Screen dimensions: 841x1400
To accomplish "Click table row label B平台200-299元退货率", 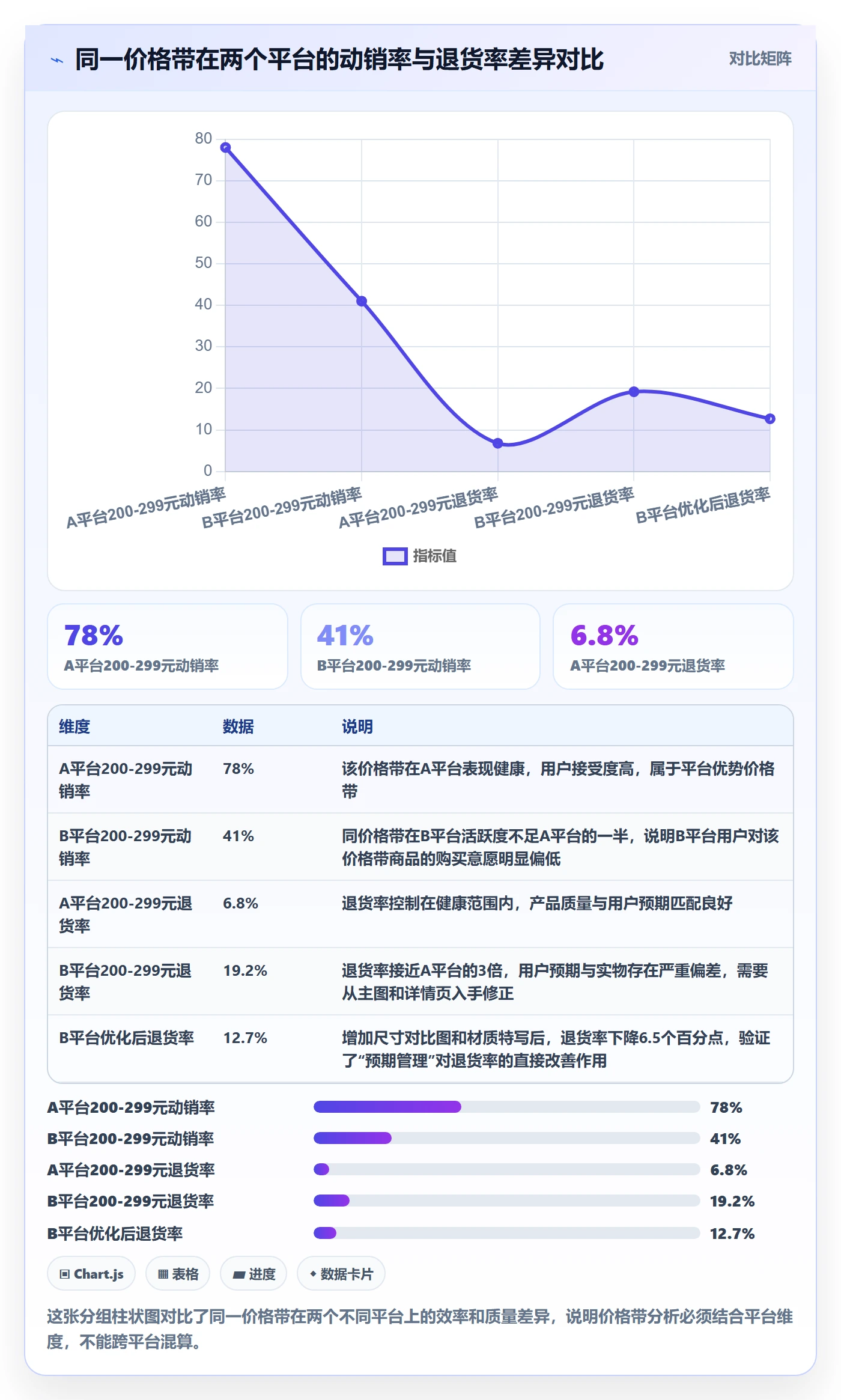I will (x=126, y=982).
